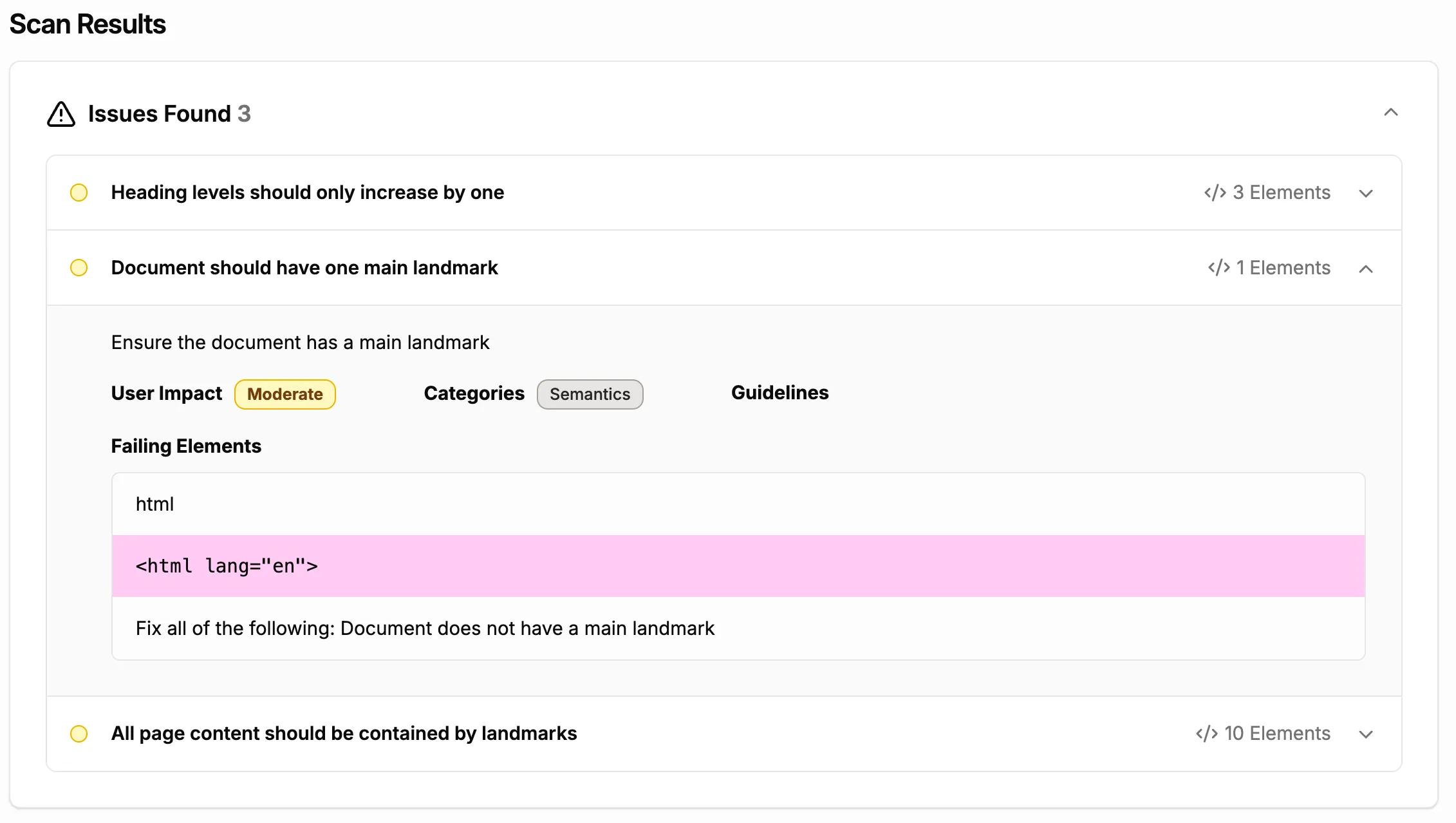Click code icon next to 10 Elements
This screenshot has height=823, width=1456.
[1206, 733]
